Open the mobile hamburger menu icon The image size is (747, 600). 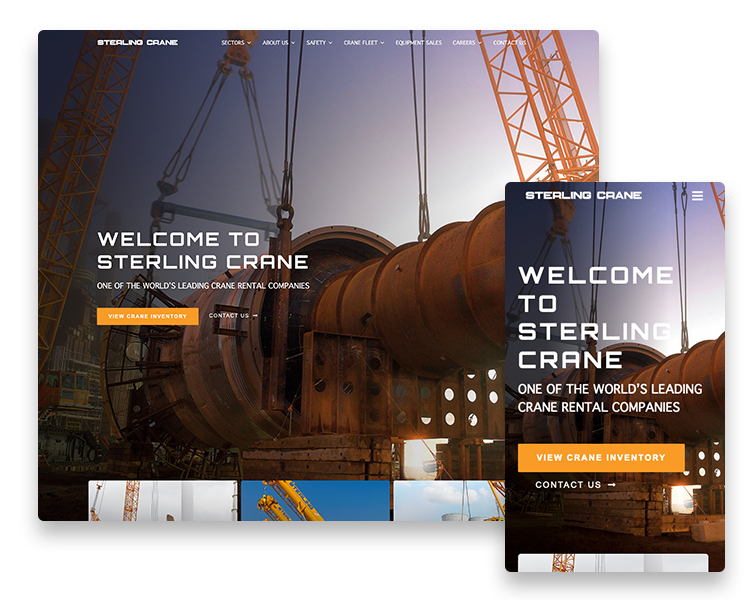coord(697,196)
